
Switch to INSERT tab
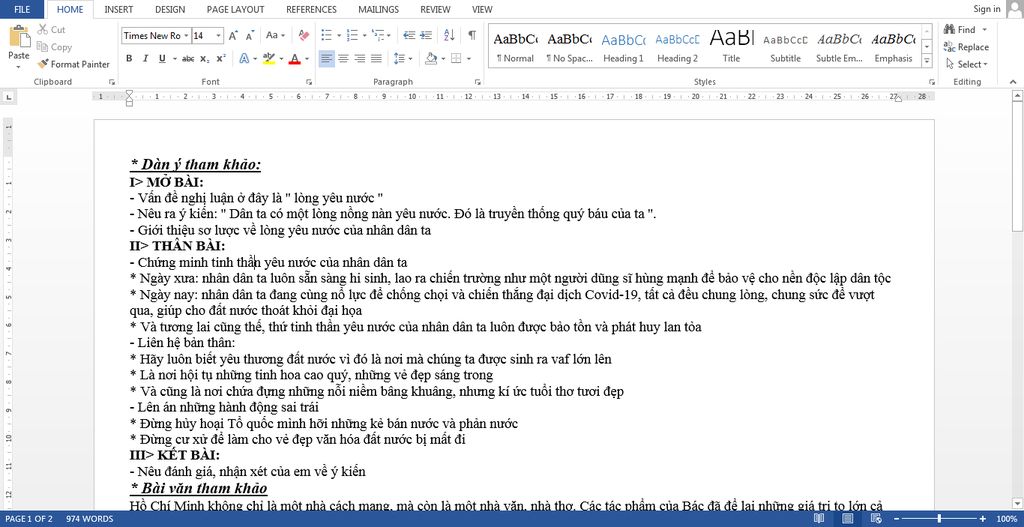coord(119,9)
